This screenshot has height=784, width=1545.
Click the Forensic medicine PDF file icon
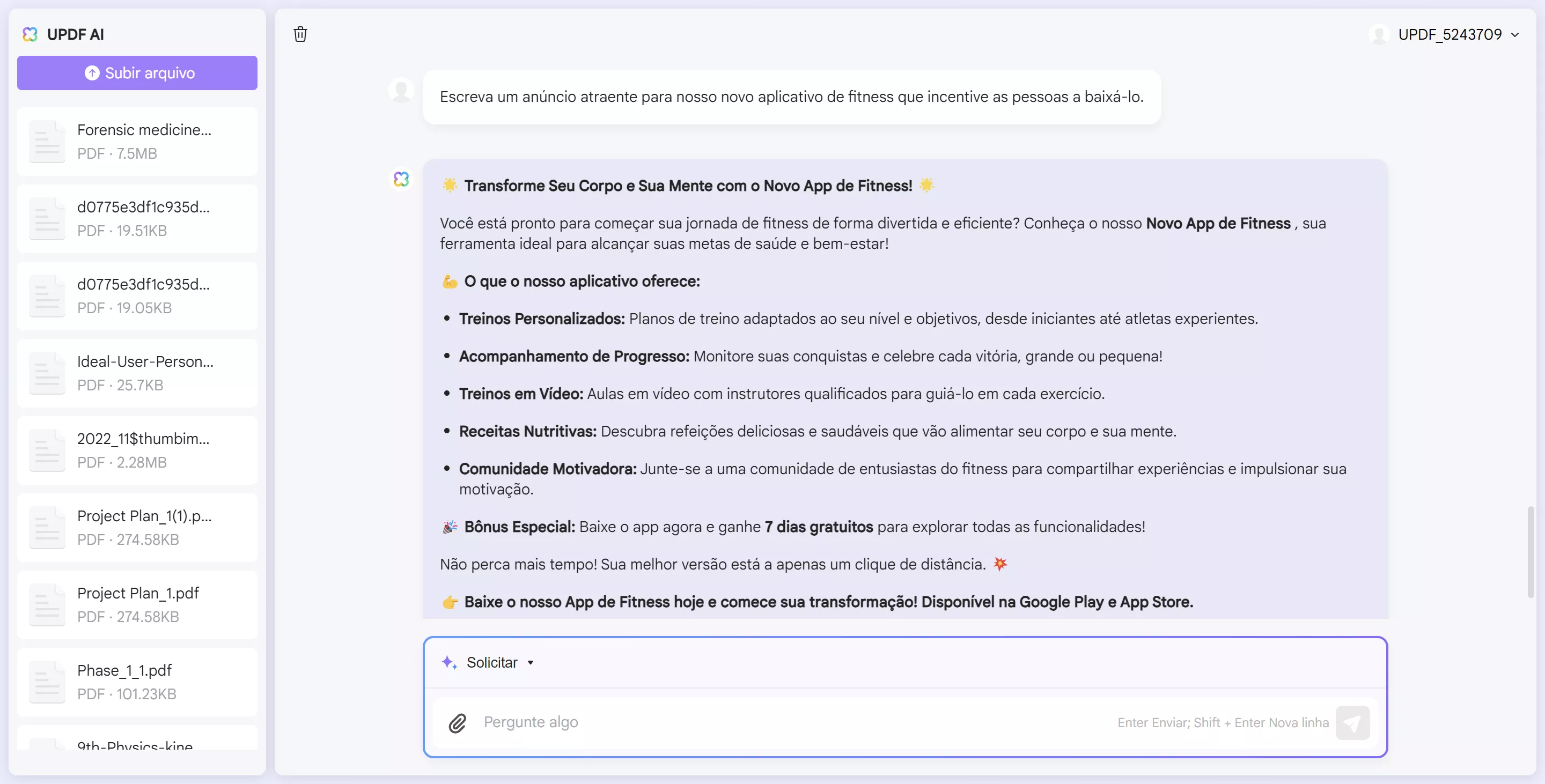tap(47, 142)
